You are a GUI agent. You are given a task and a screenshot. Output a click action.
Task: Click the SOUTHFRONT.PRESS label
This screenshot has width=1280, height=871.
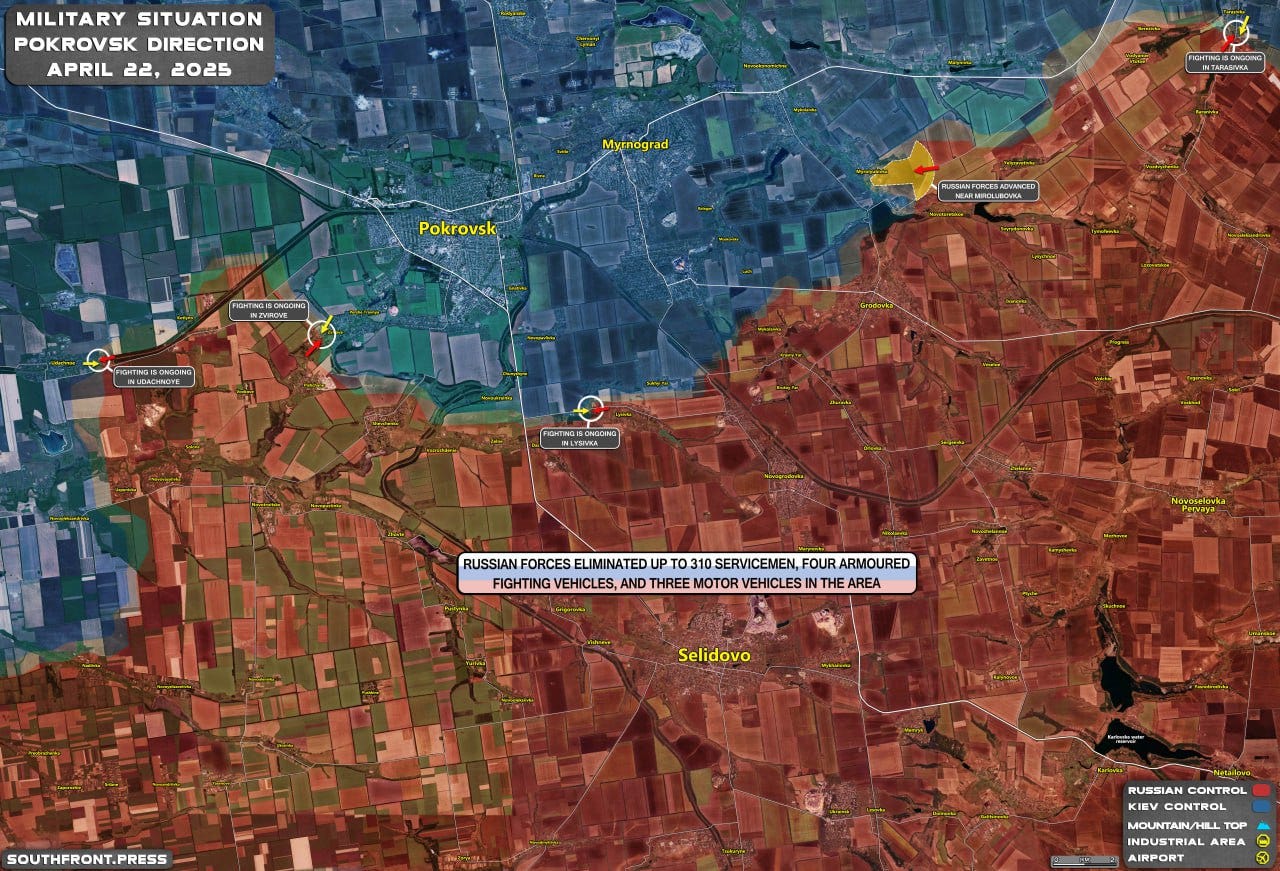pyautogui.click(x=86, y=859)
